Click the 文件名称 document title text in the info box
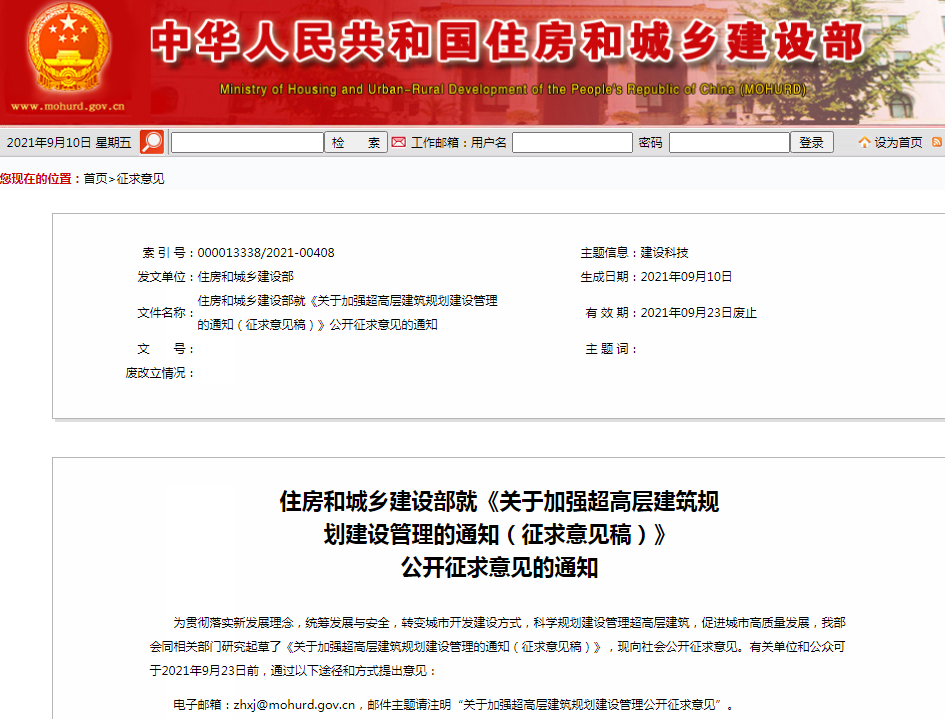 [347, 312]
